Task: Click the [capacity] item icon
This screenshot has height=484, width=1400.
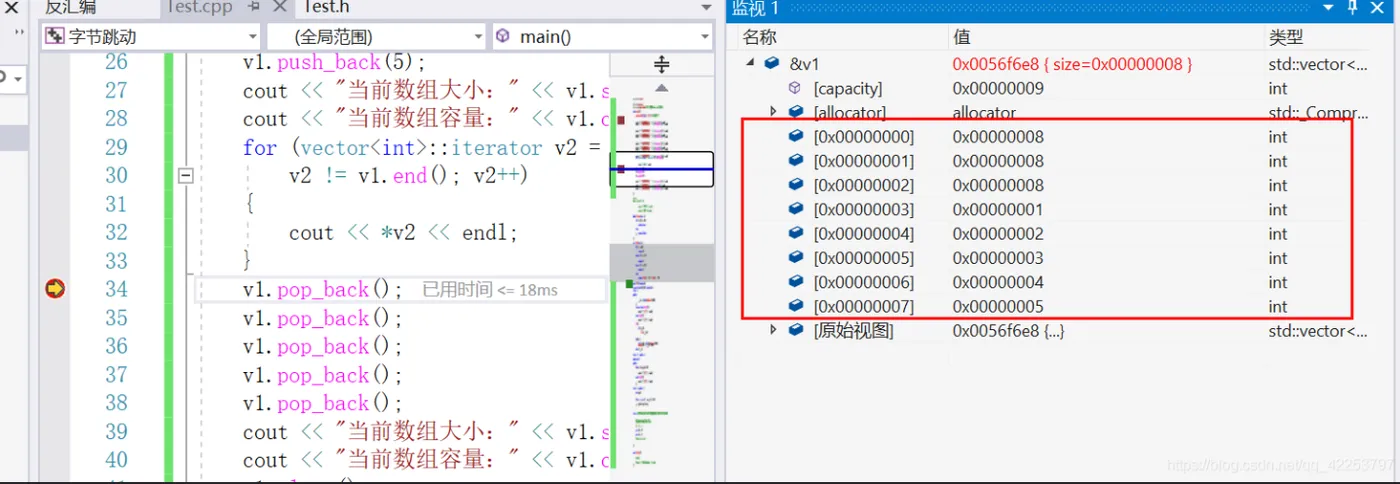Action: (x=796, y=88)
